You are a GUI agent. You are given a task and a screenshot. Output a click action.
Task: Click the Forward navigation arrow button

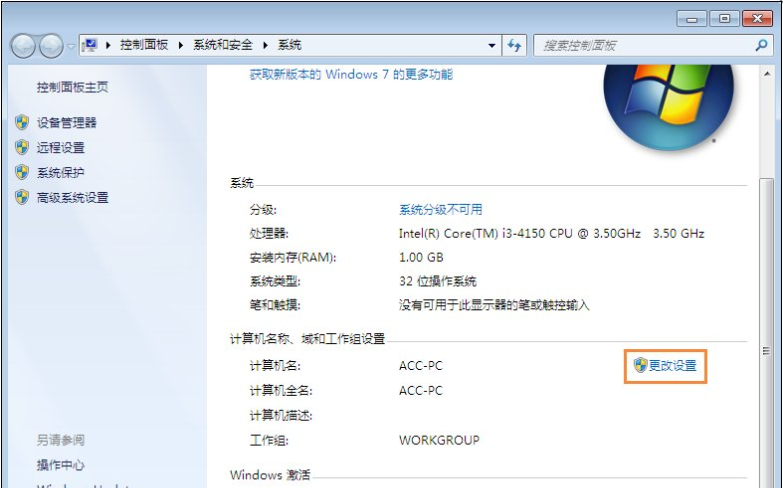(51, 46)
